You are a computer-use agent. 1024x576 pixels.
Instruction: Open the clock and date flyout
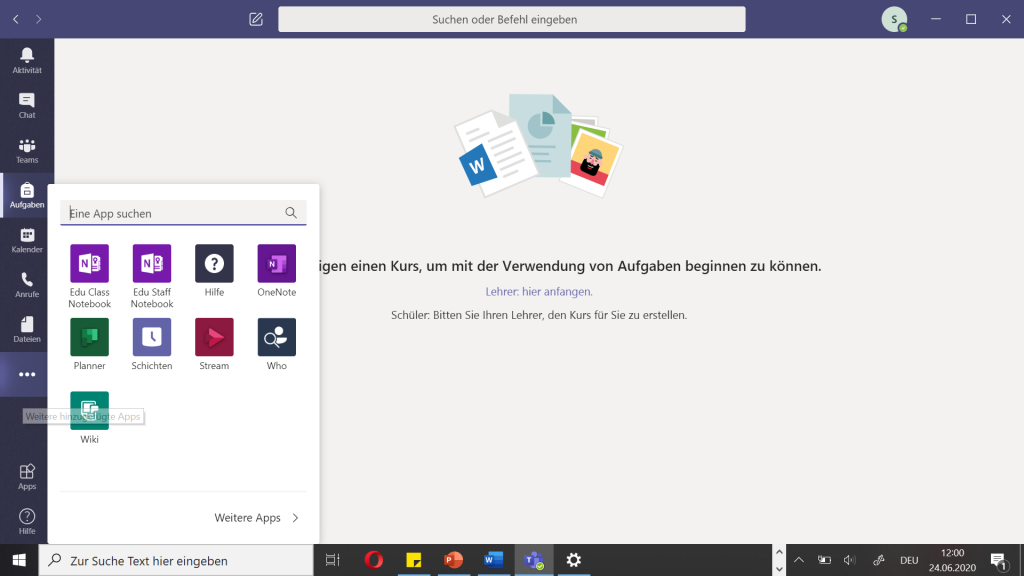pos(952,560)
